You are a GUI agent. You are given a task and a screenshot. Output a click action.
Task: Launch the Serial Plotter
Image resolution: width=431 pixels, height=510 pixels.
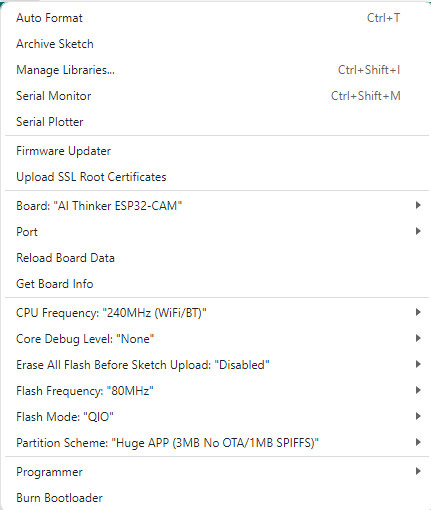[217, 122]
